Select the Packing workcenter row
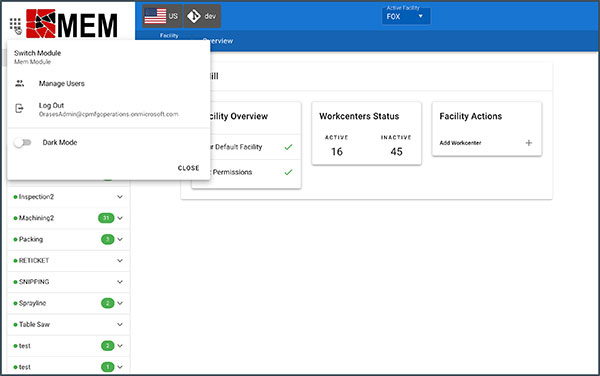This screenshot has height=376, width=600. pos(69,239)
